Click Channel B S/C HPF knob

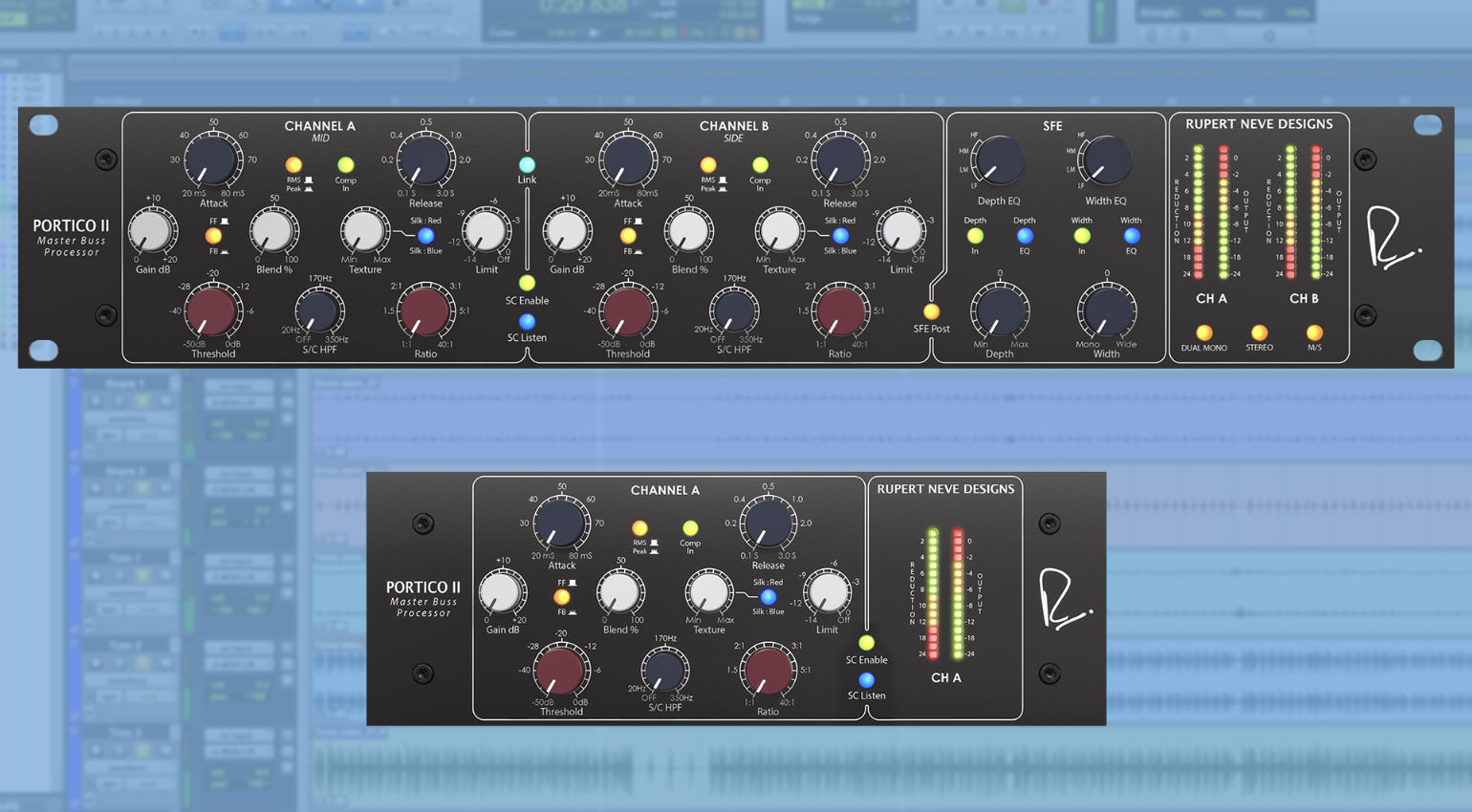click(x=734, y=311)
